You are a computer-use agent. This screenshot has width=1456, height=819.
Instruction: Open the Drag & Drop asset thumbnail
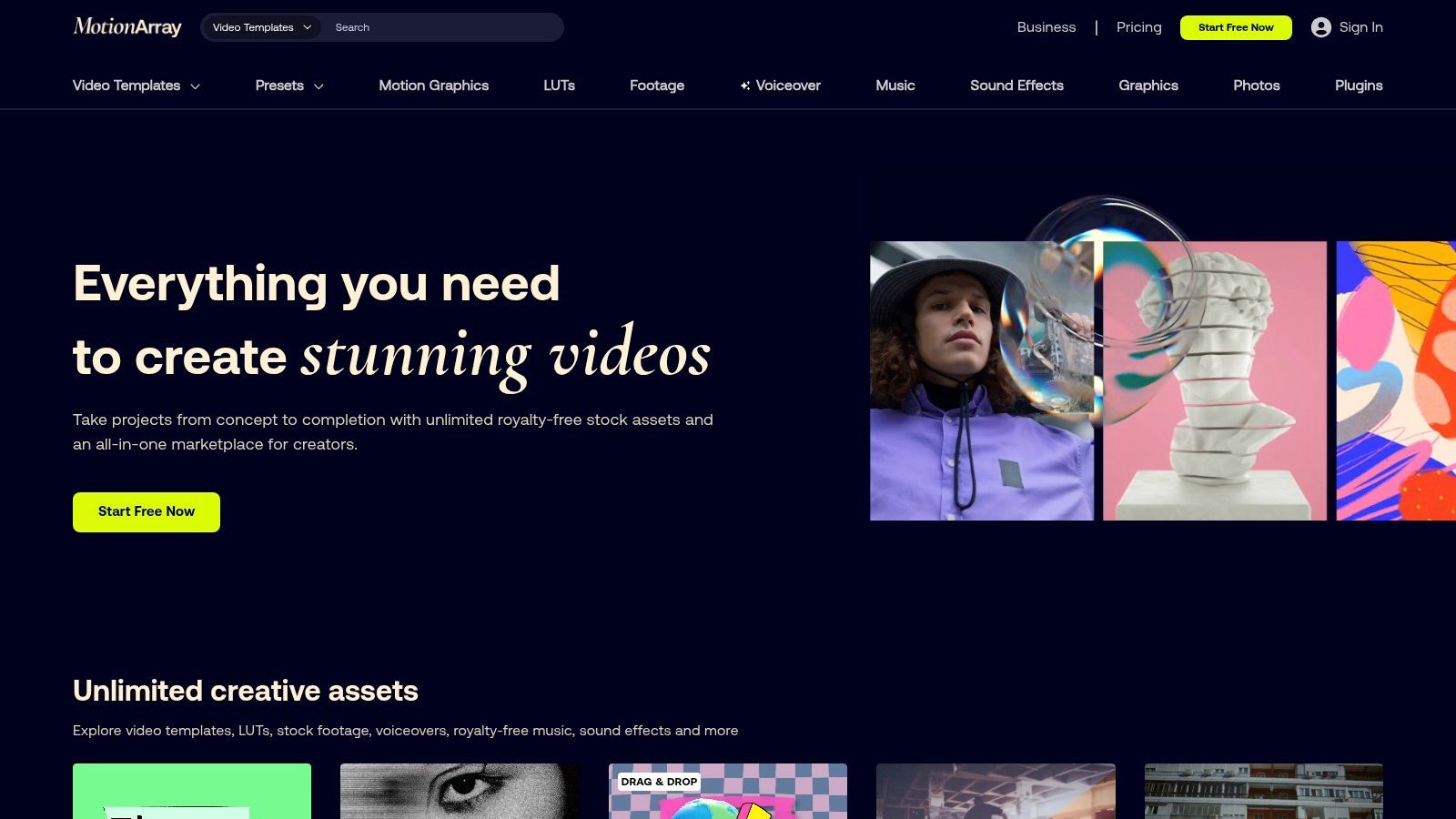coord(727,792)
